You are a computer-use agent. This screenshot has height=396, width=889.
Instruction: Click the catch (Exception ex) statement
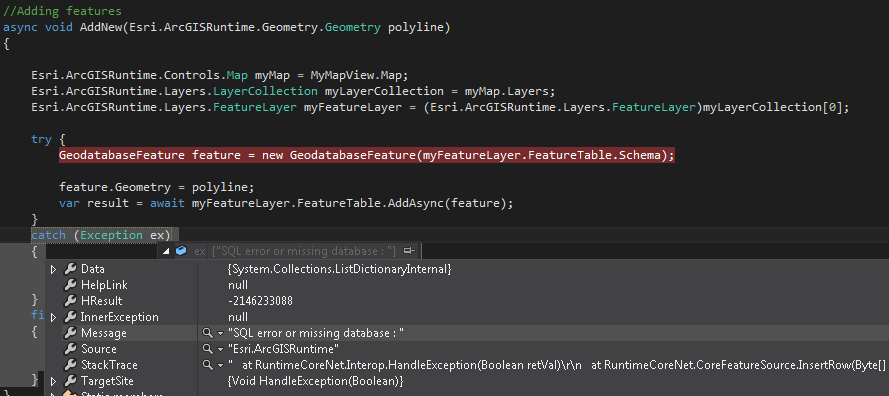101,235
